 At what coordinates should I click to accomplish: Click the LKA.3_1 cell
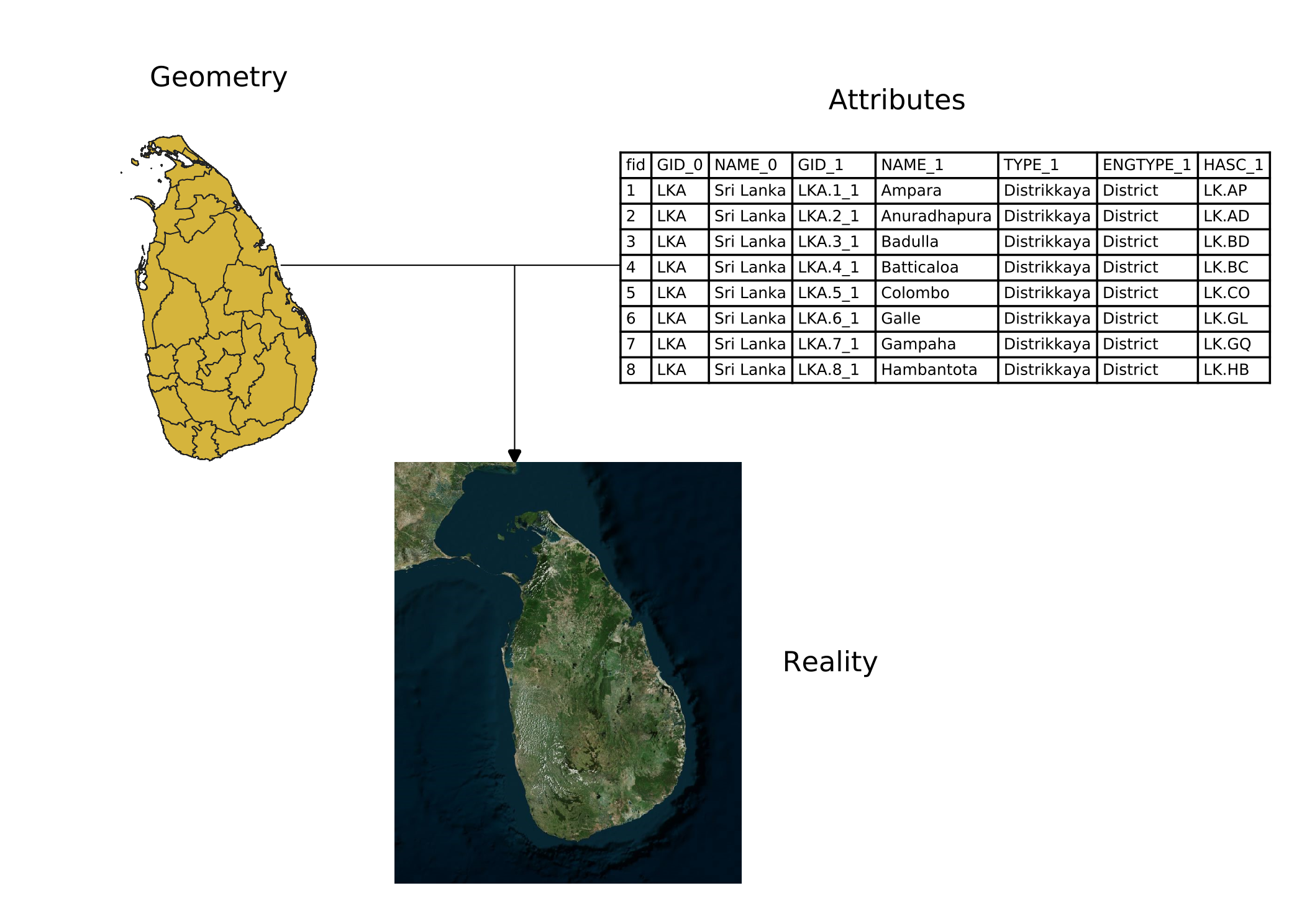click(x=834, y=242)
